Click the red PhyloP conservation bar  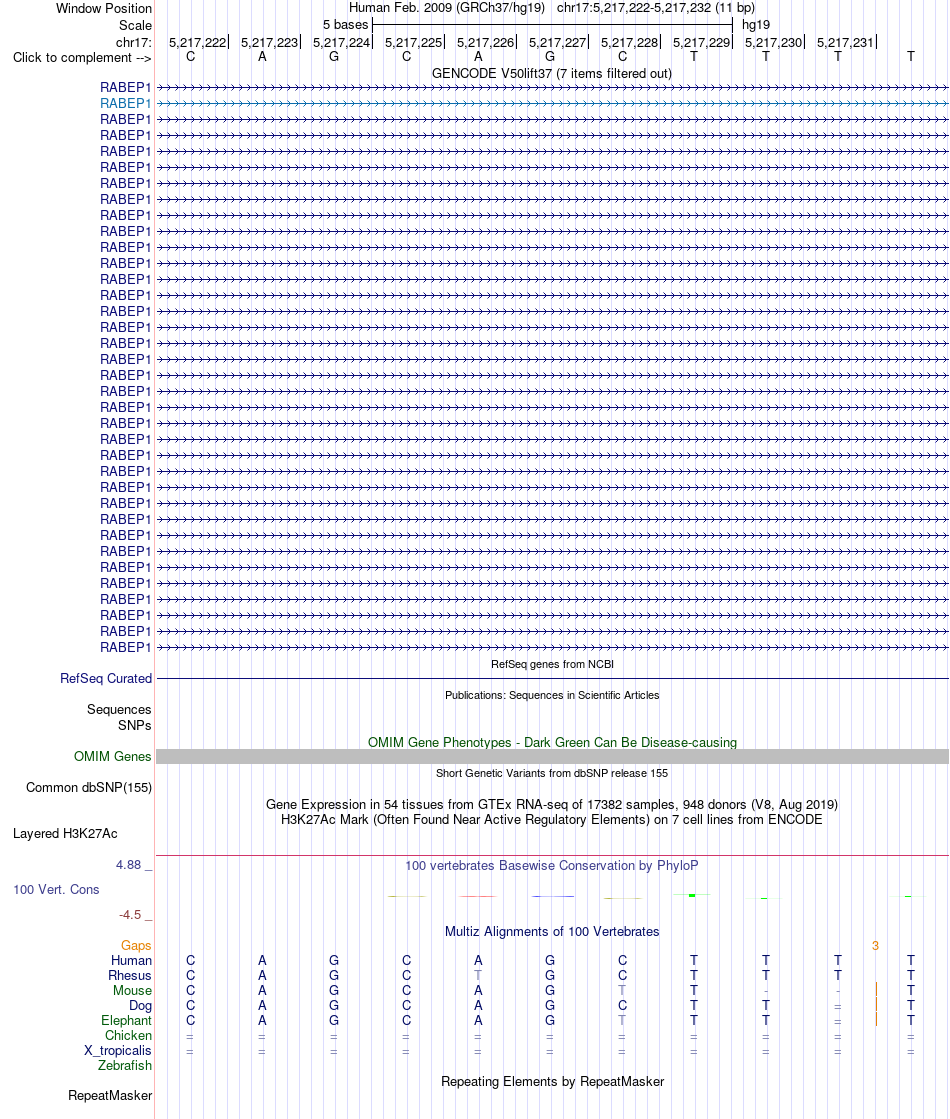tap(478, 896)
